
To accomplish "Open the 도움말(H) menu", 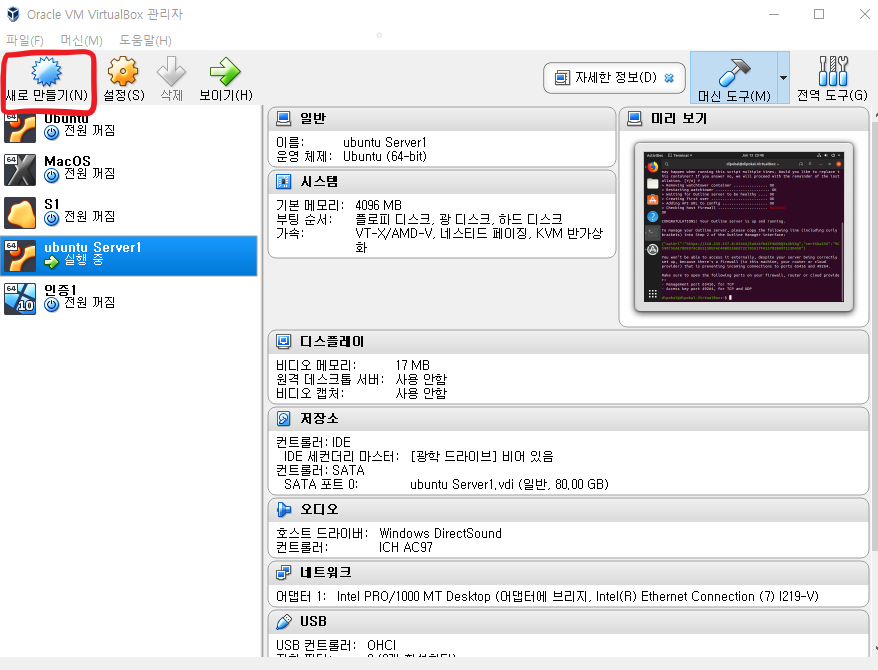I will (x=146, y=40).
